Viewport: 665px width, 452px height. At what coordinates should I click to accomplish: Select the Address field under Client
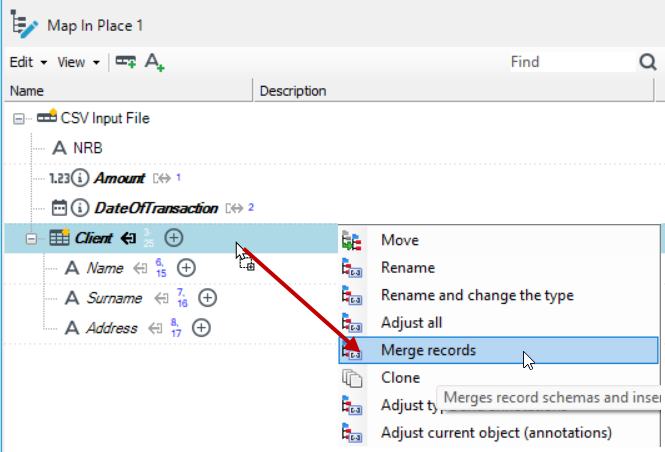(x=112, y=328)
